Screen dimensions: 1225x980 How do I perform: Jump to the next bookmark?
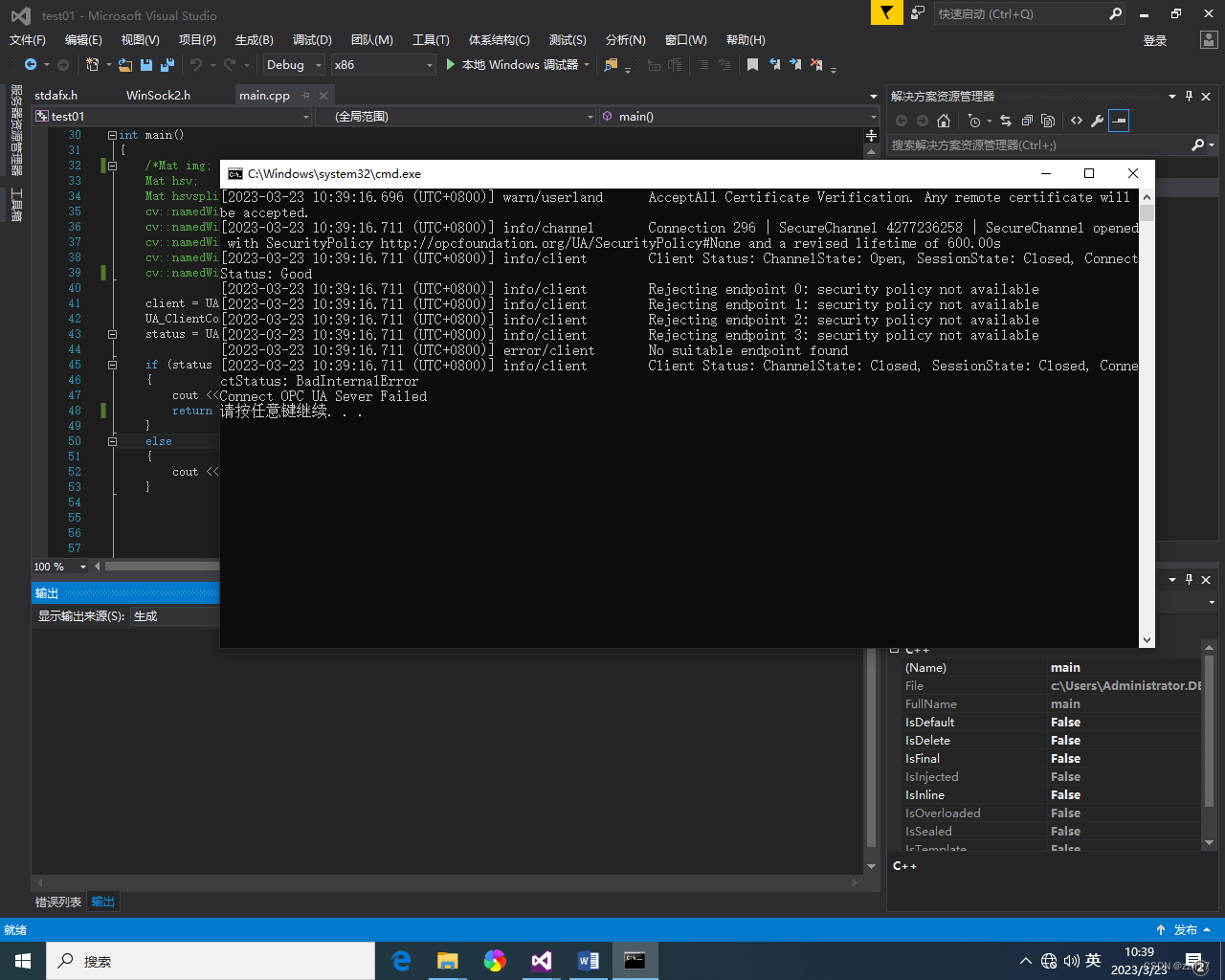[795, 64]
